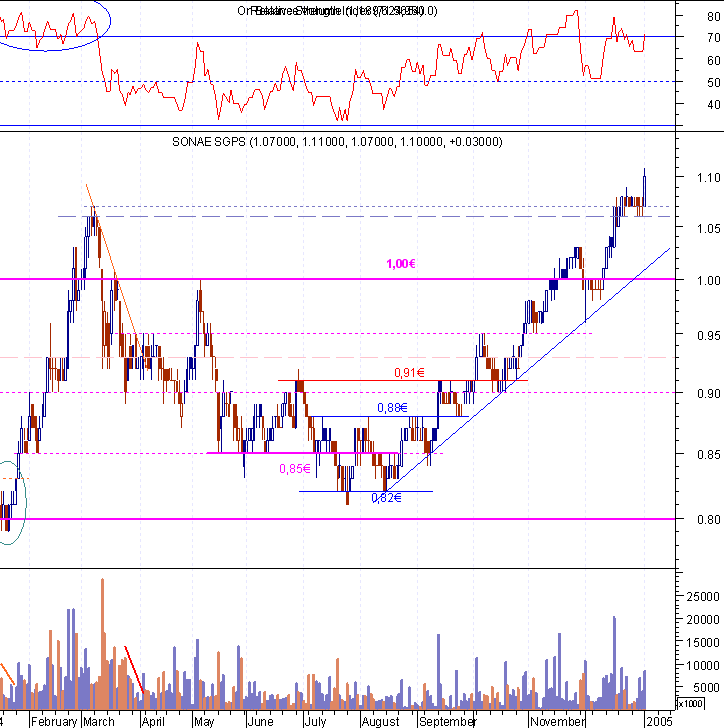Click the August label on the time axis
Image resolution: width=724 pixels, height=728 pixels.
[x=380, y=722]
